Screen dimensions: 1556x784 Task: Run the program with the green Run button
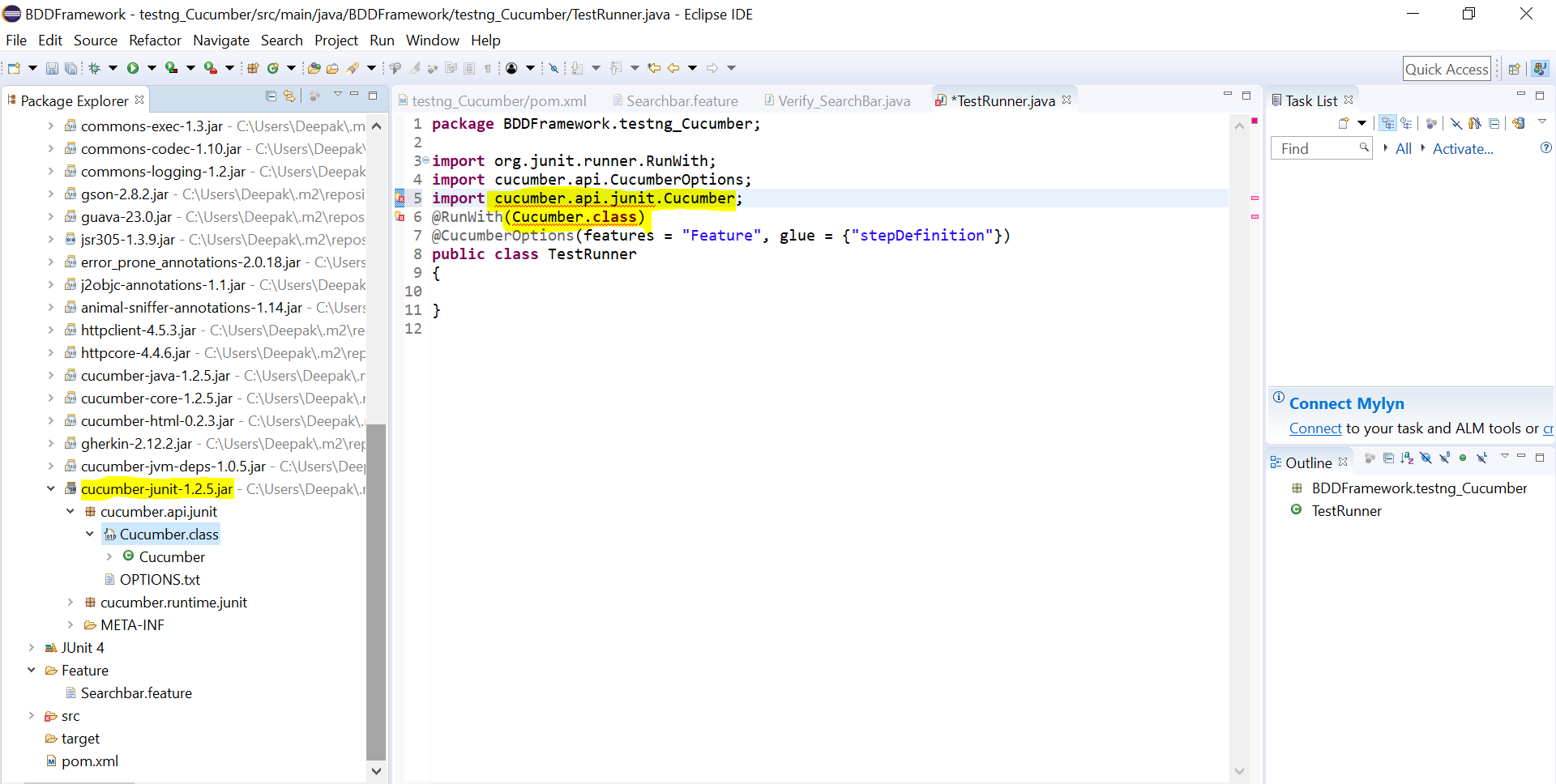coord(133,68)
